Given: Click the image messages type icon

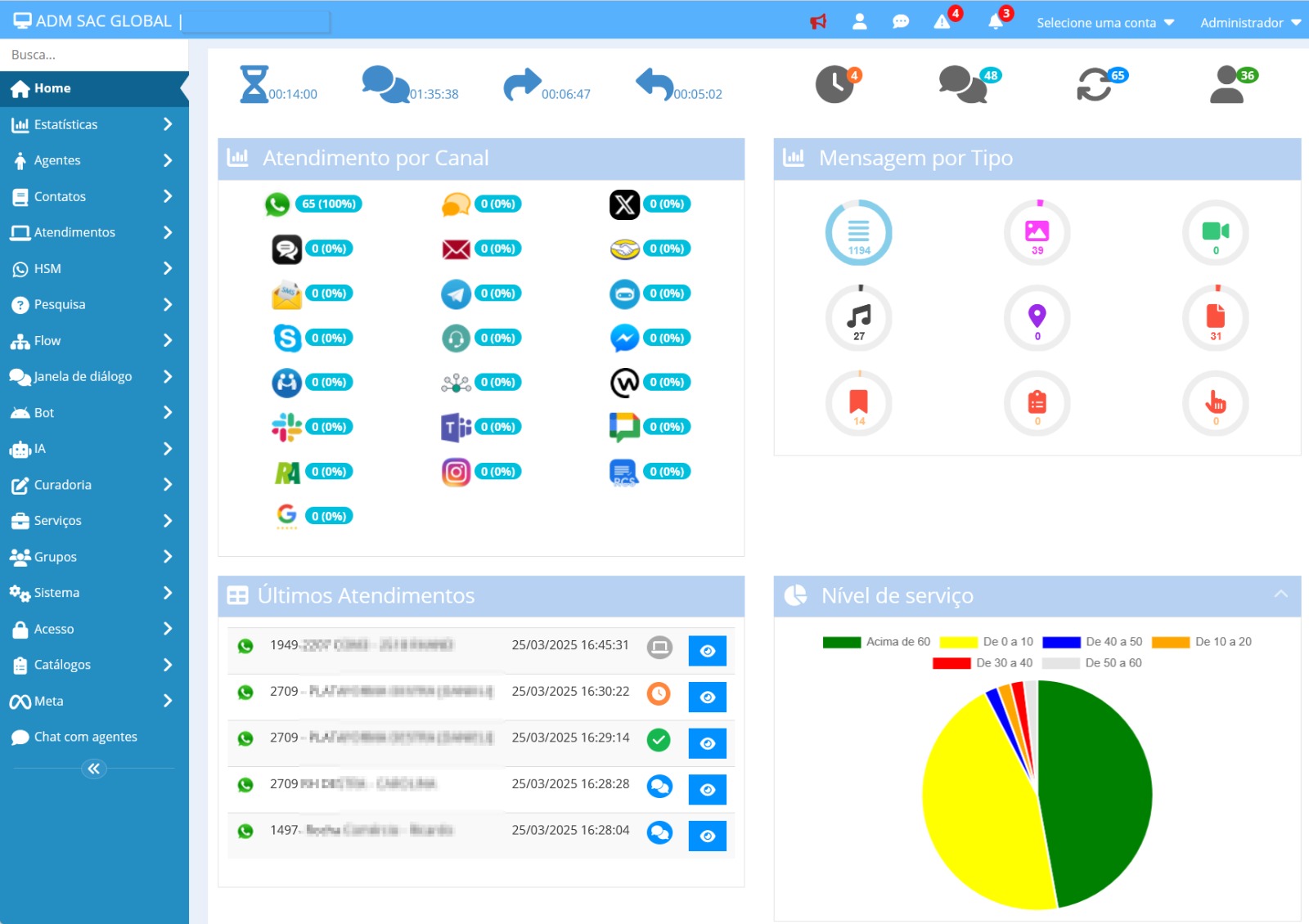Looking at the screenshot, I should 1037,232.
